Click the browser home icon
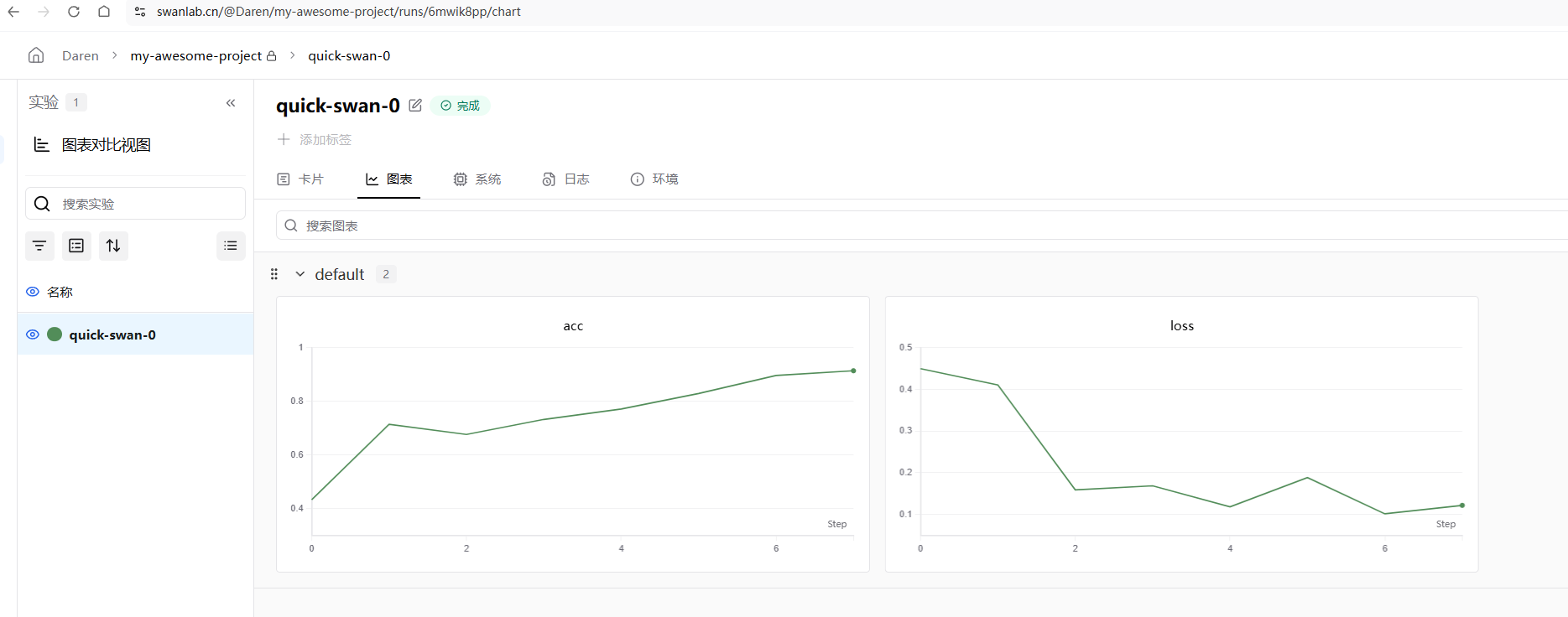This screenshot has width=1568, height=617. click(104, 12)
